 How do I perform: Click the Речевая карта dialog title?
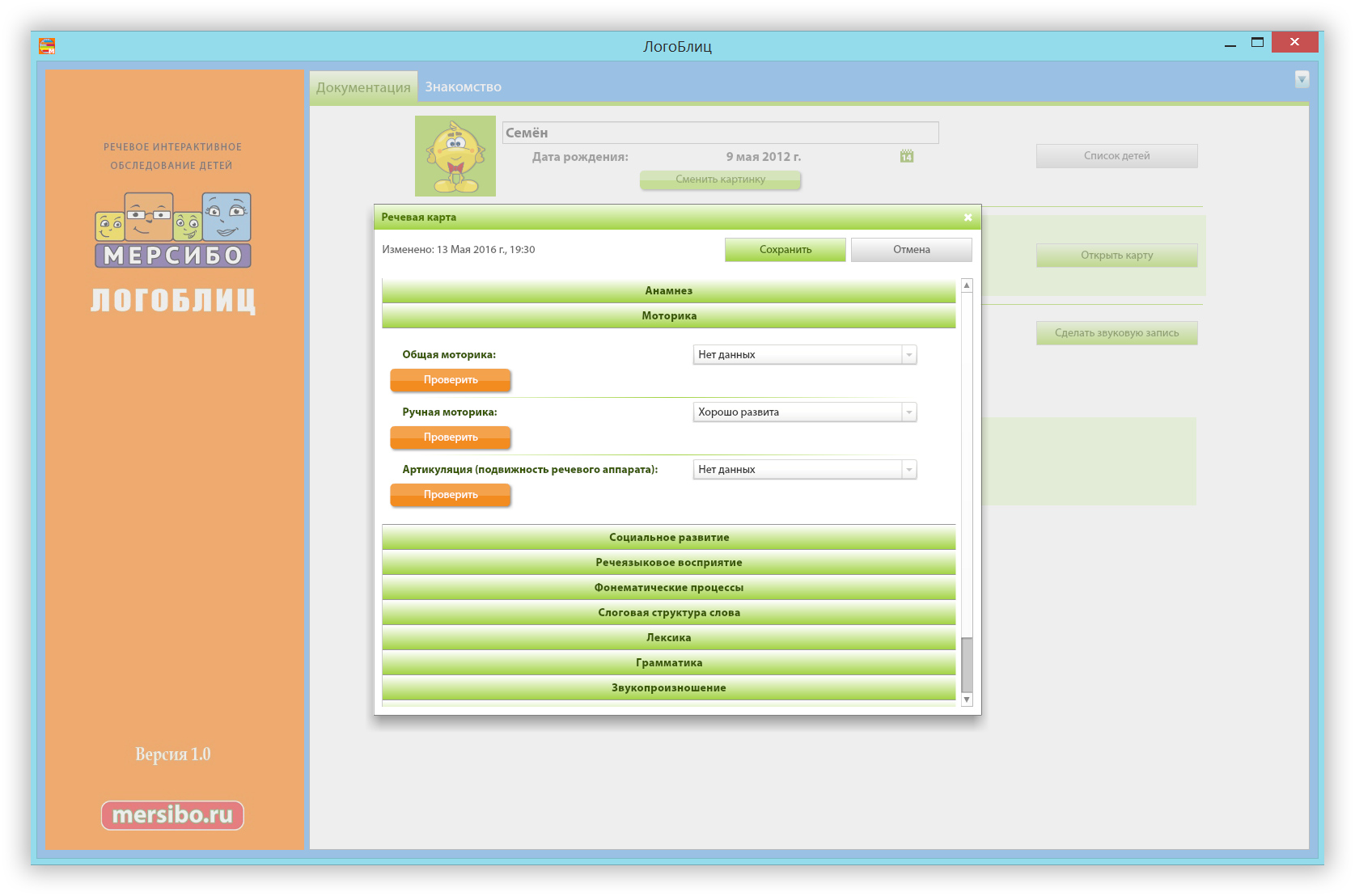tap(419, 218)
